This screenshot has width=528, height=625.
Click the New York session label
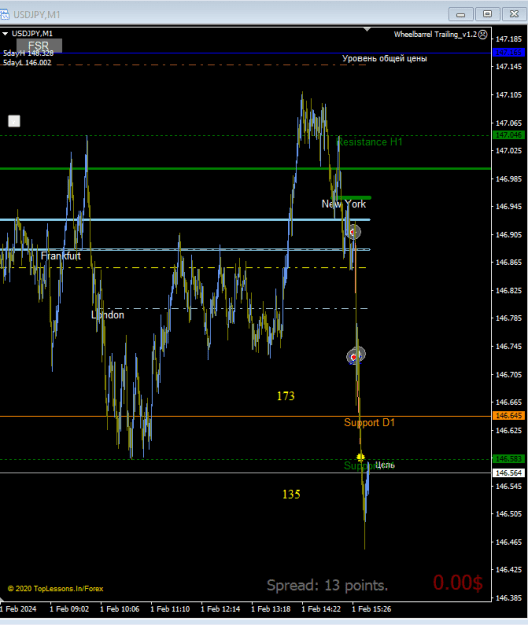click(x=343, y=204)
